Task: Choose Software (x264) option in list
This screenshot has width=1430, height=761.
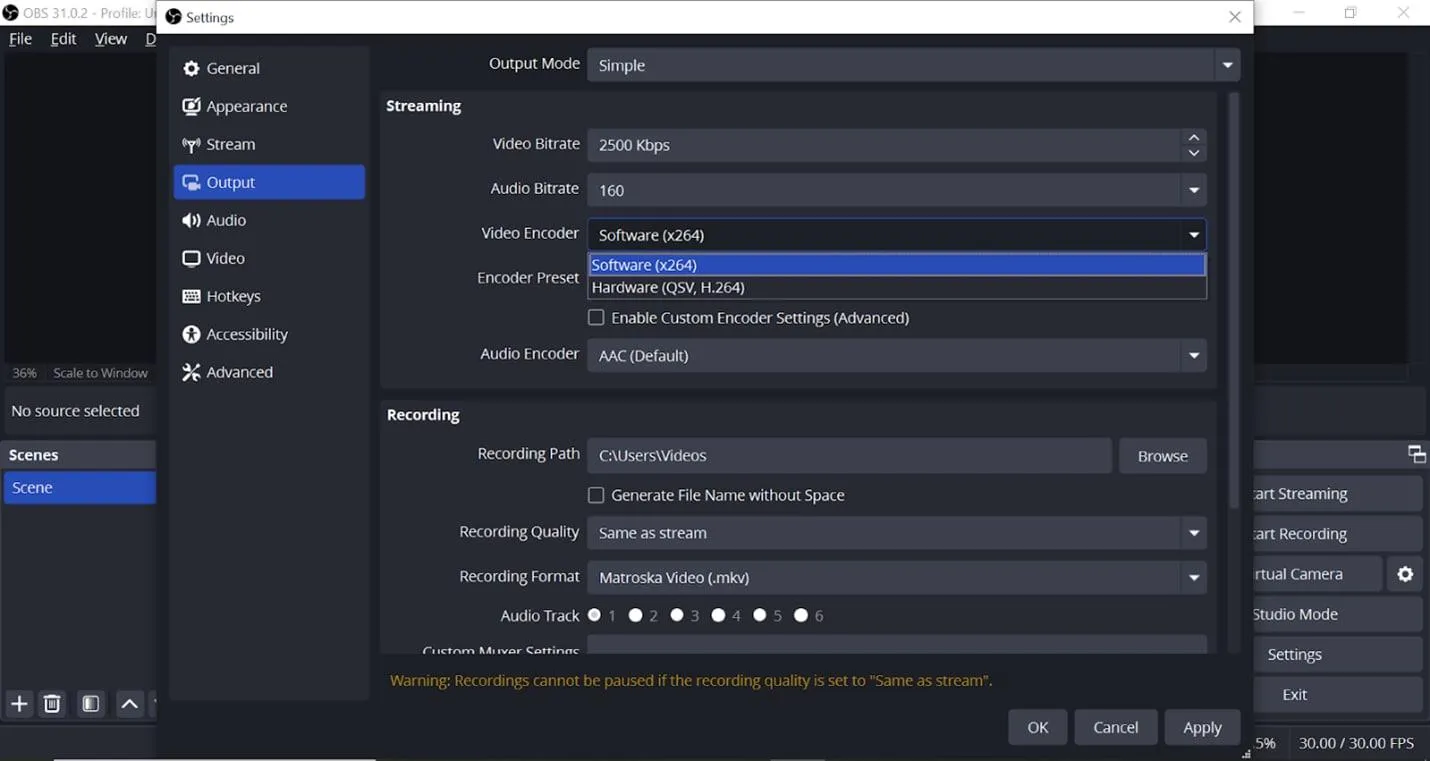Action: click(897, 265)
